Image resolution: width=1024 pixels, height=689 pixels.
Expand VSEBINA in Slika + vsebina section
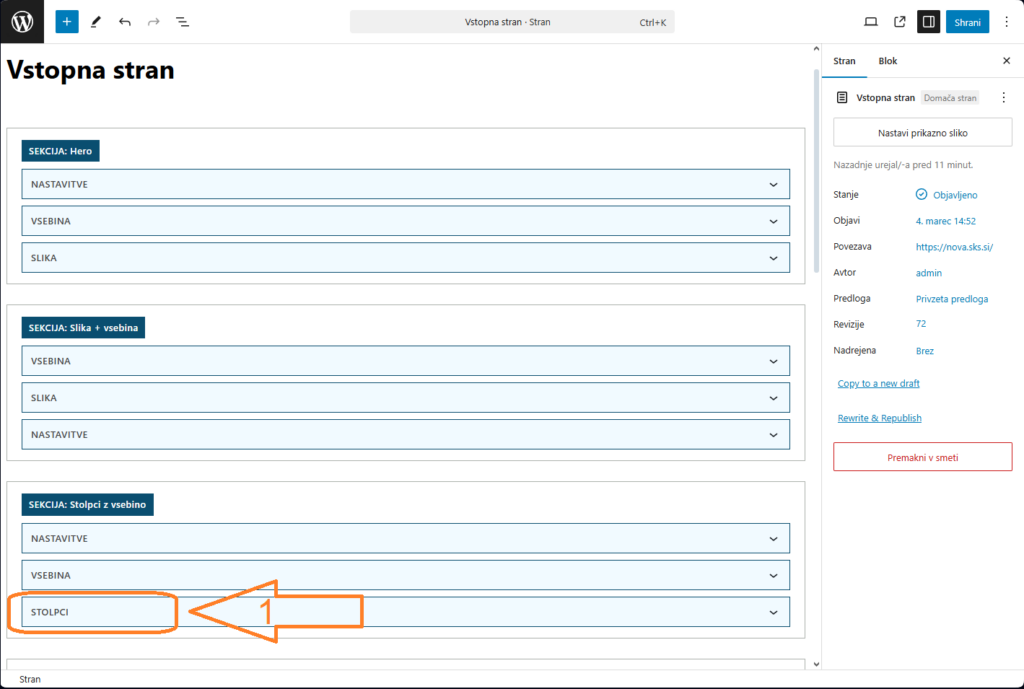point(405,361)
